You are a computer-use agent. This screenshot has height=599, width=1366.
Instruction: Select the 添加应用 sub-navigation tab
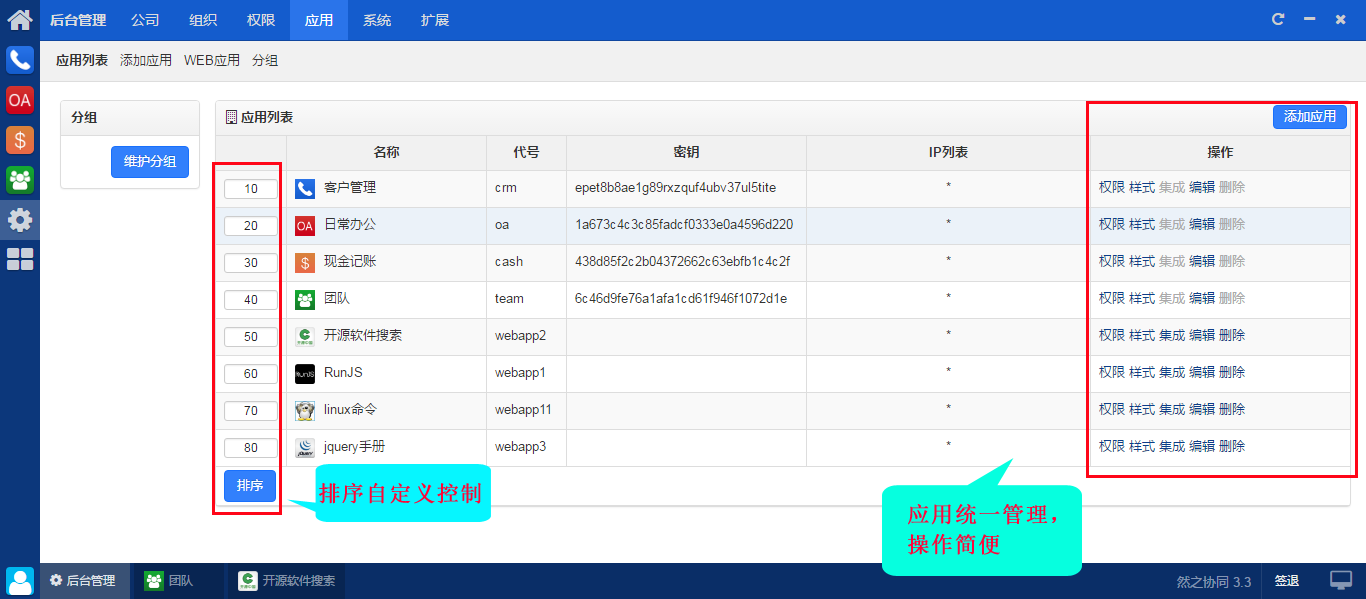[x=146, y=60]
